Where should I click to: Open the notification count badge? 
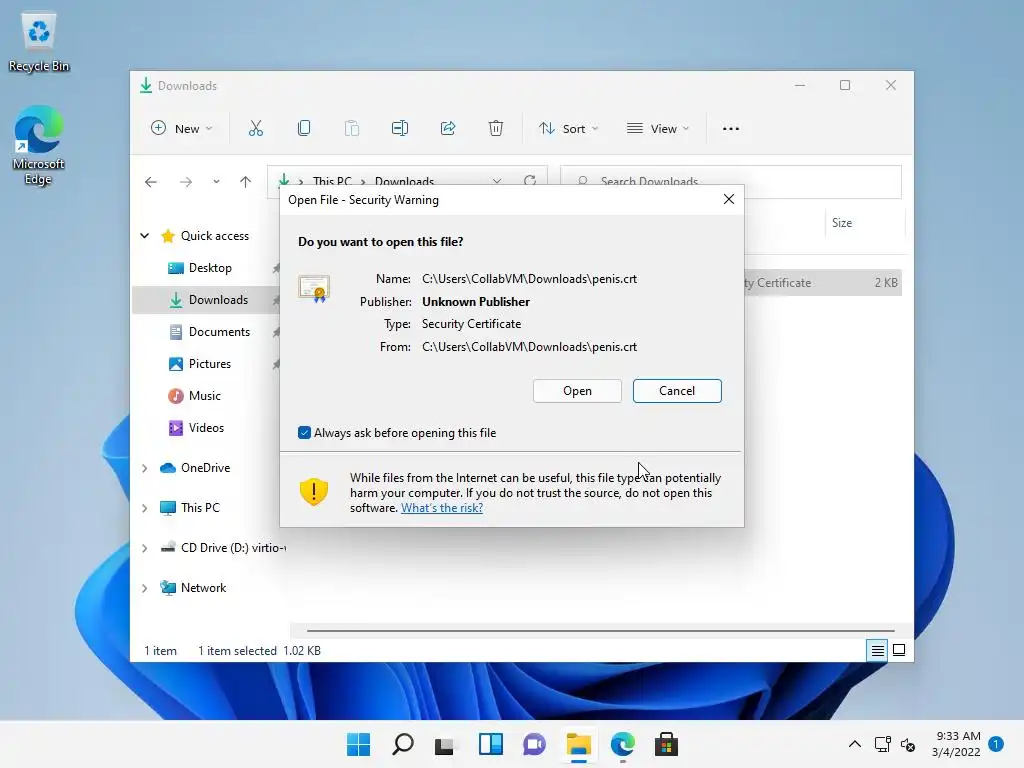click(x=996, y=743)
